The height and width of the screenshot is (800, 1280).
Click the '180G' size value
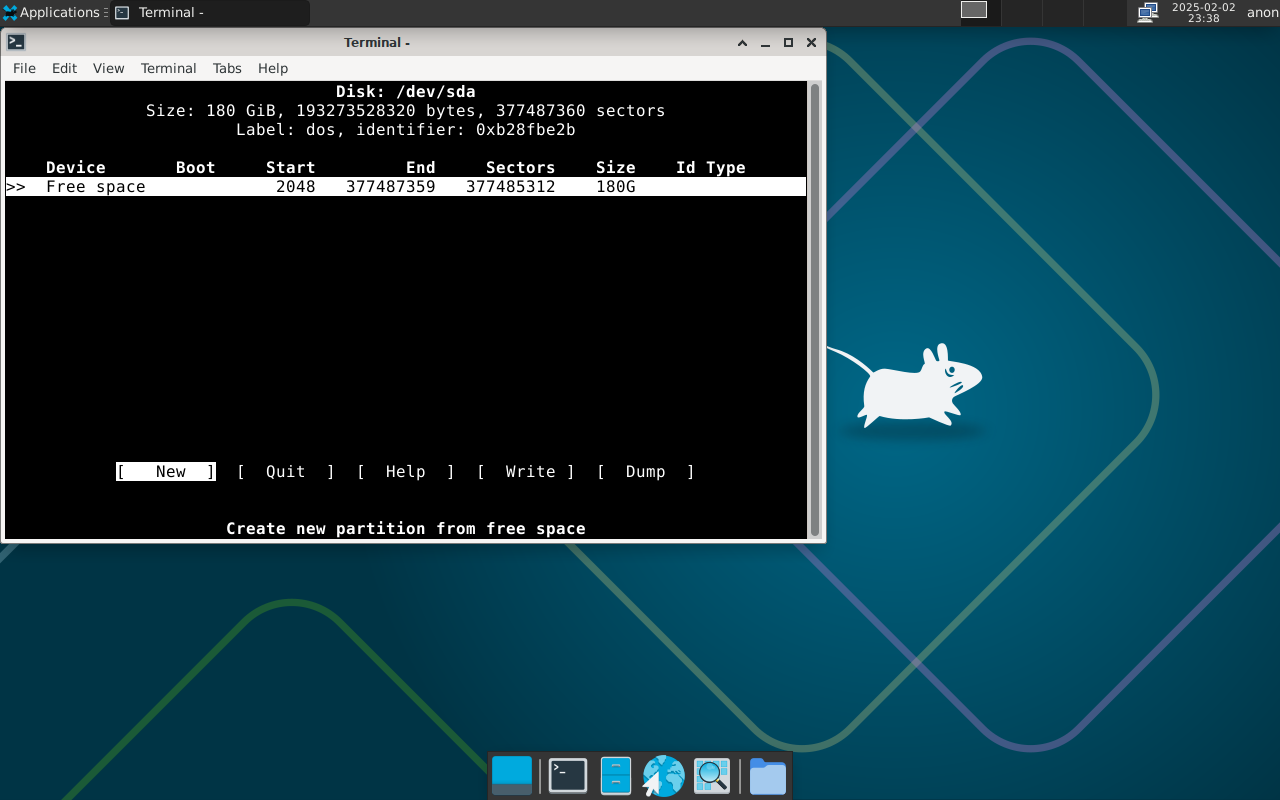click(616, 187)
